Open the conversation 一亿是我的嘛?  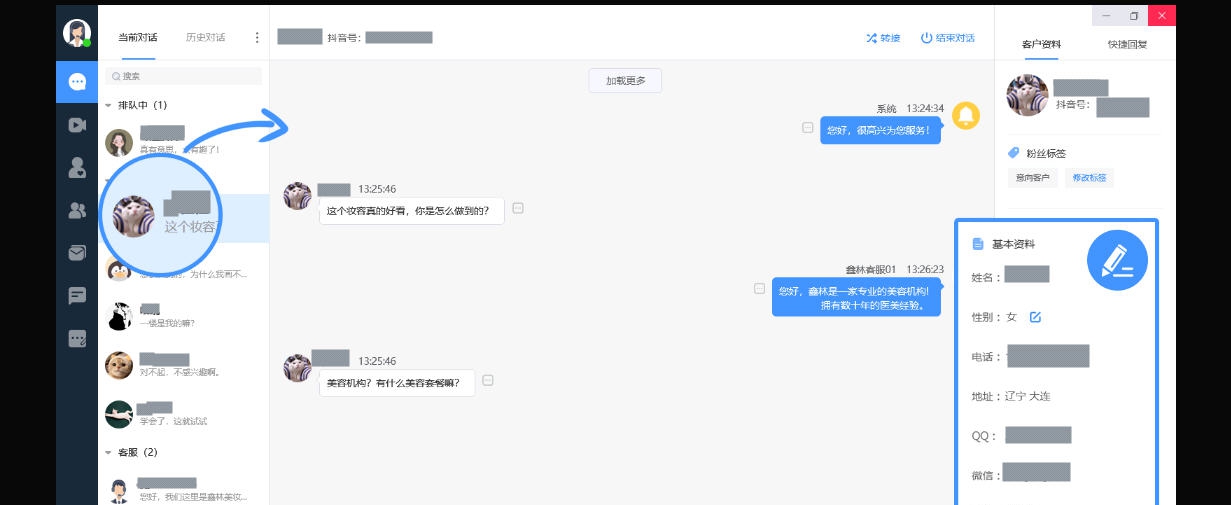click(184, 316)
